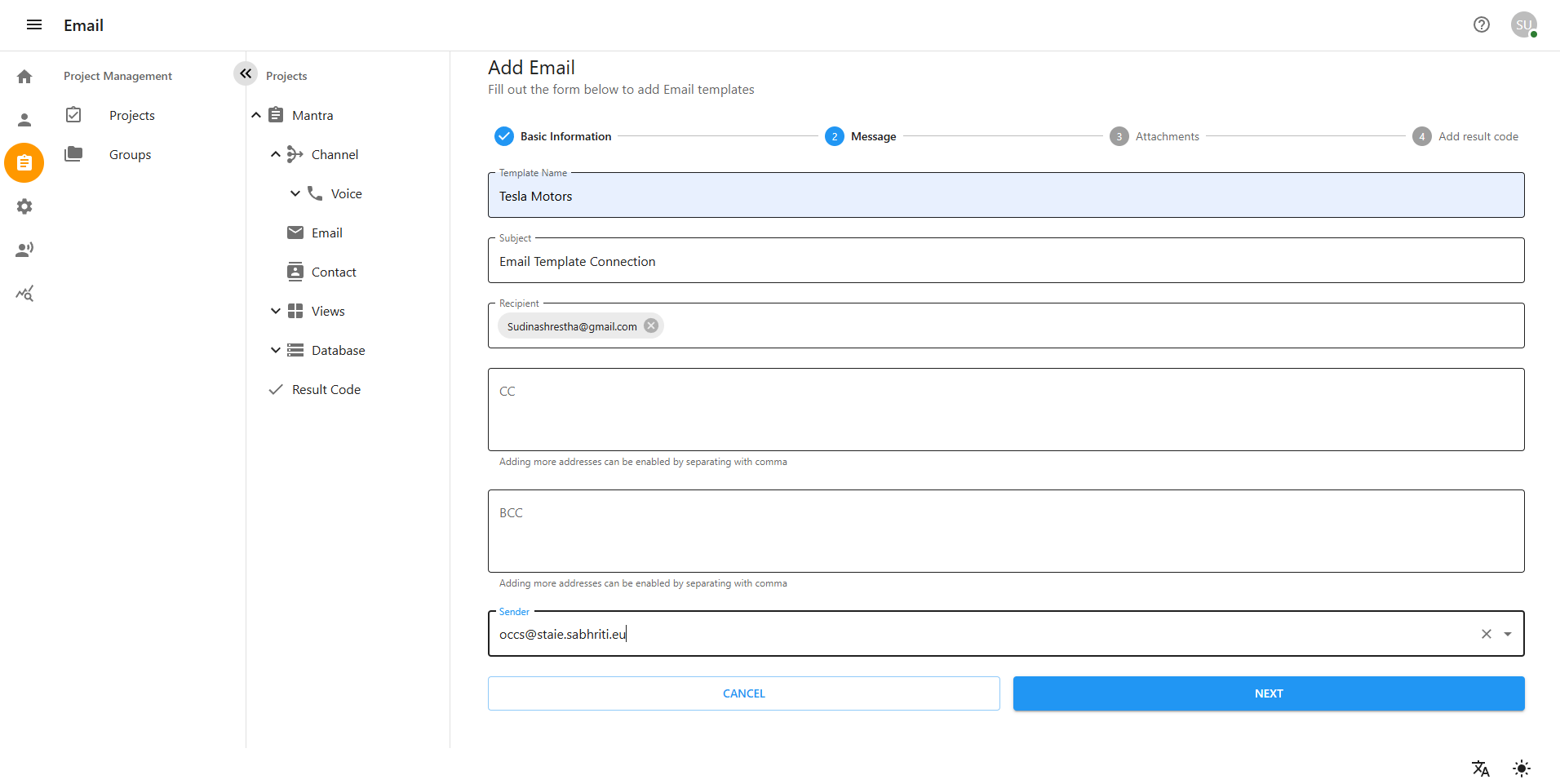The height and width of the screenshot is (784, 1560).
Task: Go to the home icon in sidebar
Action: [24, 77]
